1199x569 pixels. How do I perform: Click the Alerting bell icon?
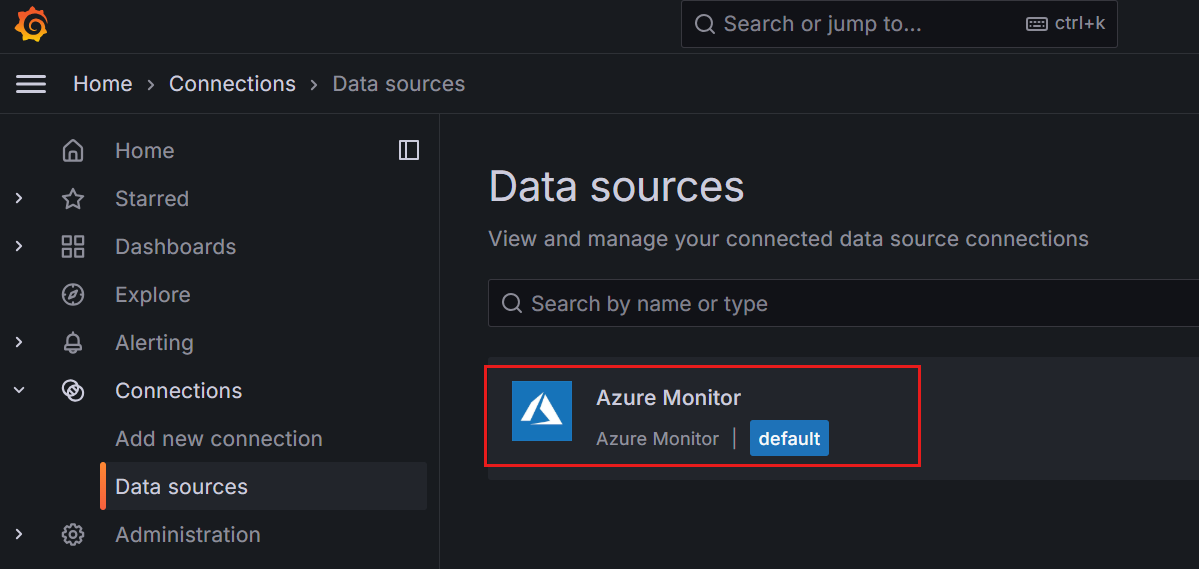pos(73,343)
